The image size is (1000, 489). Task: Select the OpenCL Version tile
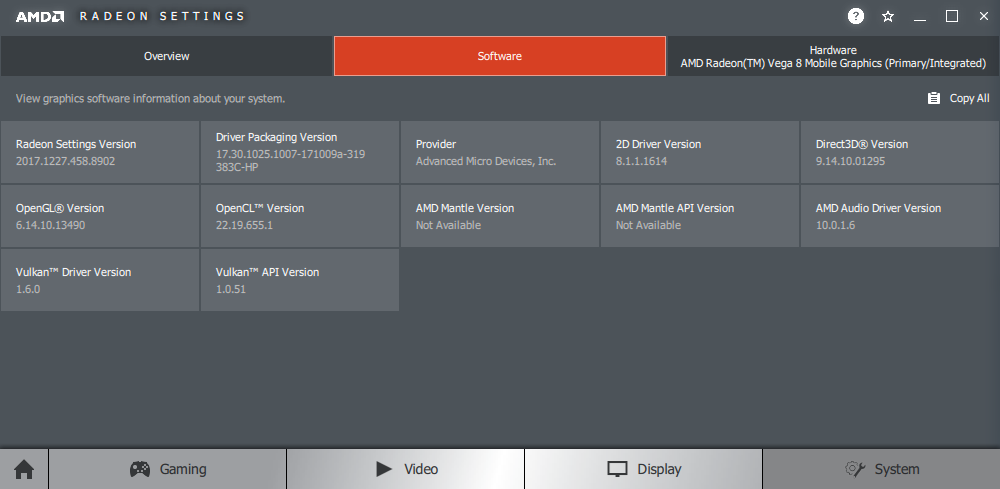point(300,216)
